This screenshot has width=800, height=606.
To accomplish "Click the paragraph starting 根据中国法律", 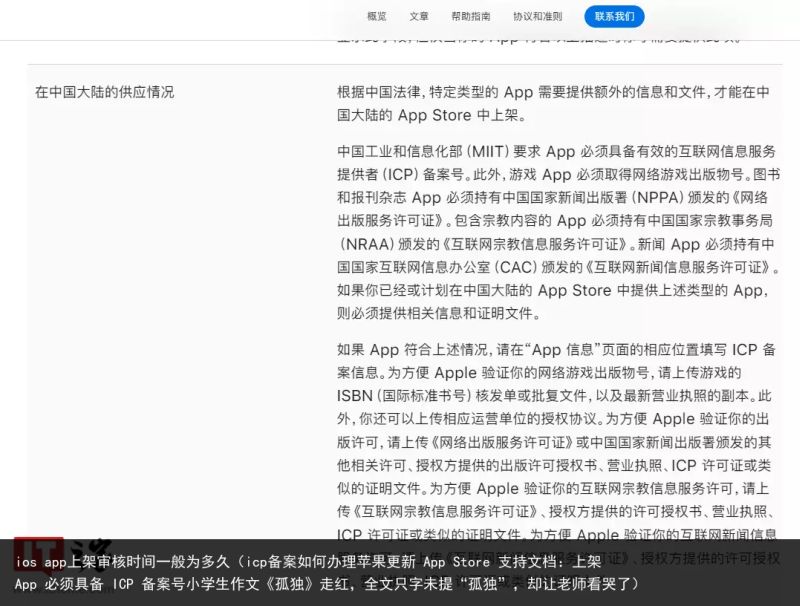I will (x=553, y=104).
